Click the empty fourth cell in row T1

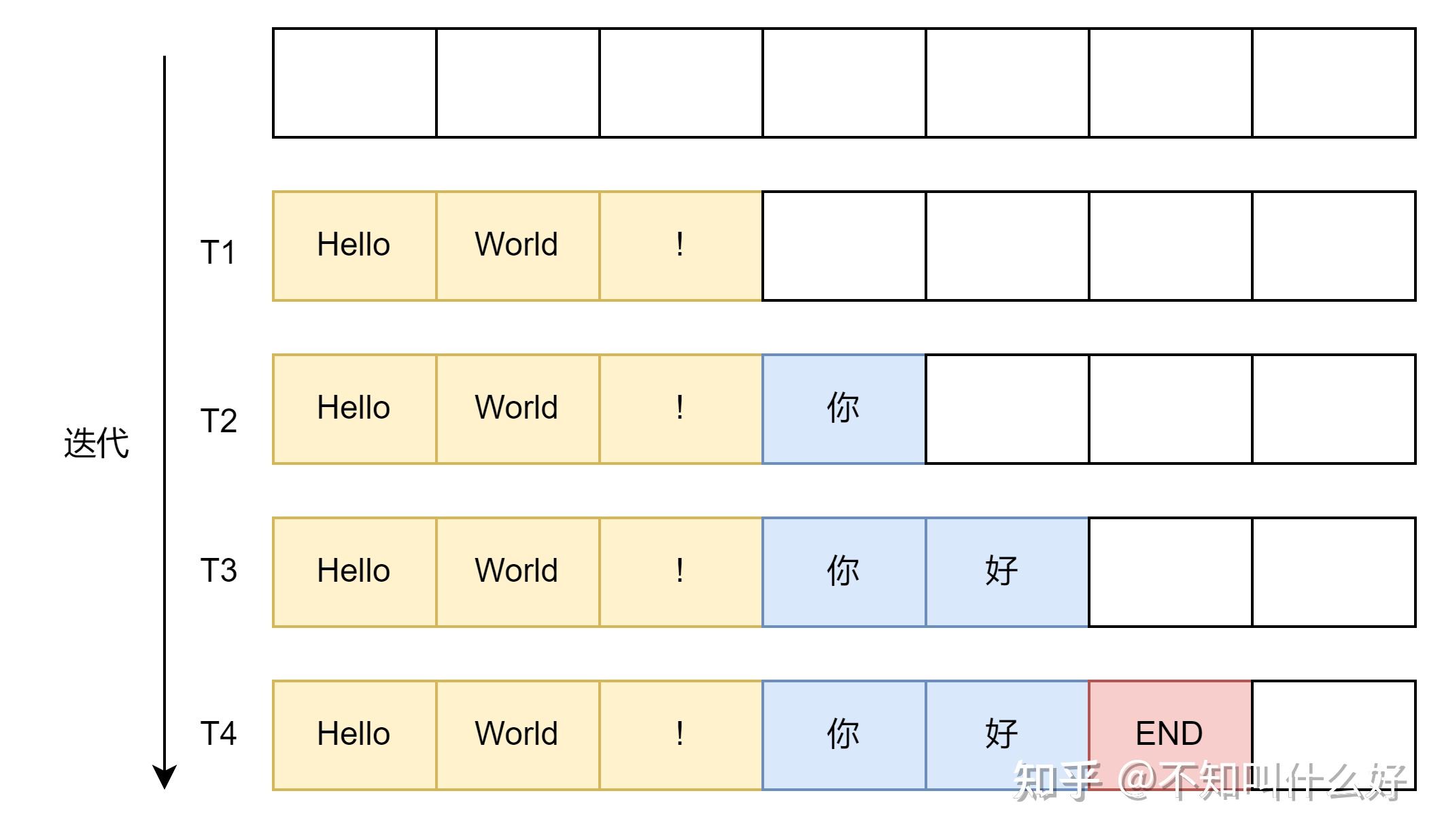point(844,246)
